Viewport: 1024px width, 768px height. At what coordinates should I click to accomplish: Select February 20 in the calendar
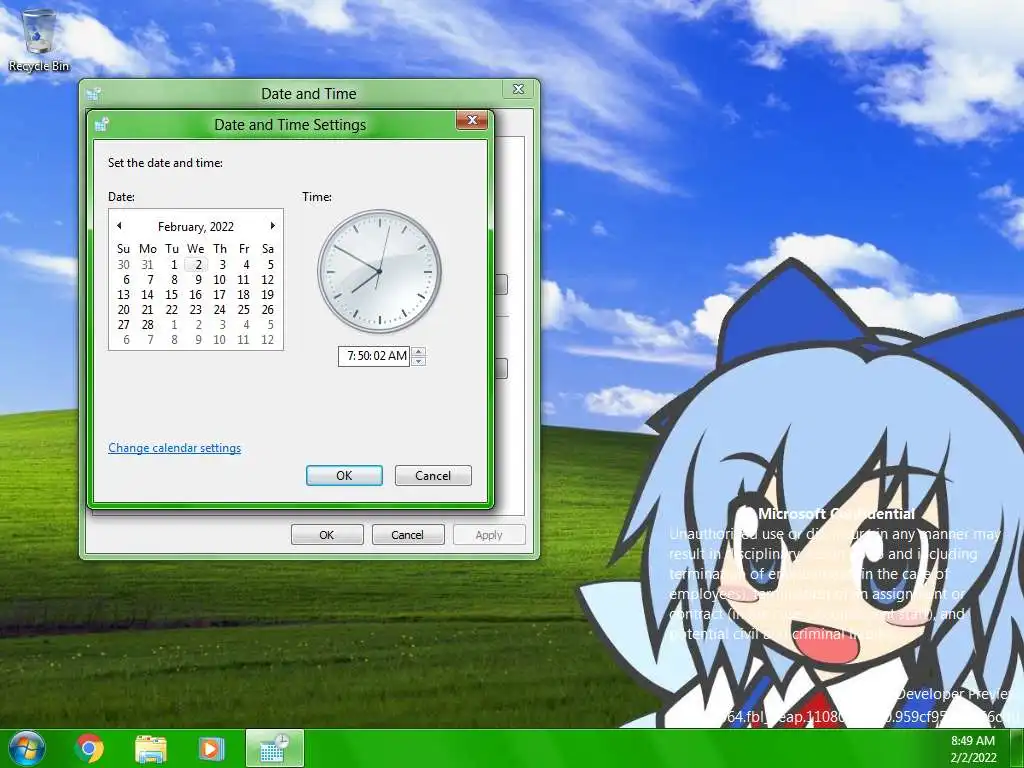pyautogui.click(x=123, y=310)
